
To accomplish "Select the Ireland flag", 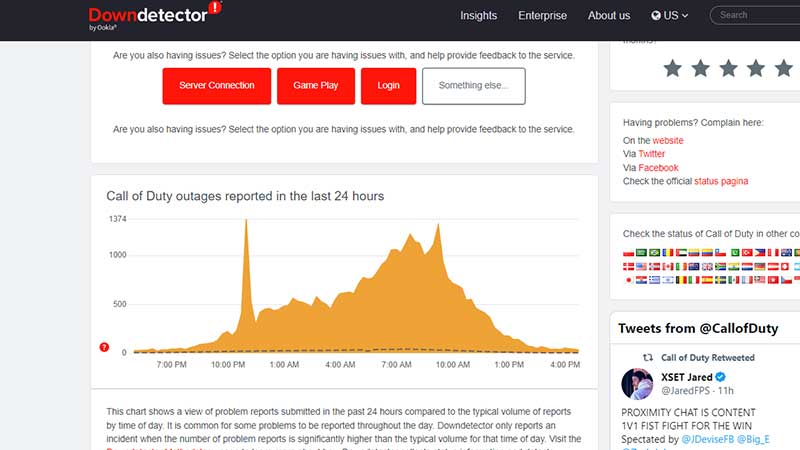I will point(681,266).
